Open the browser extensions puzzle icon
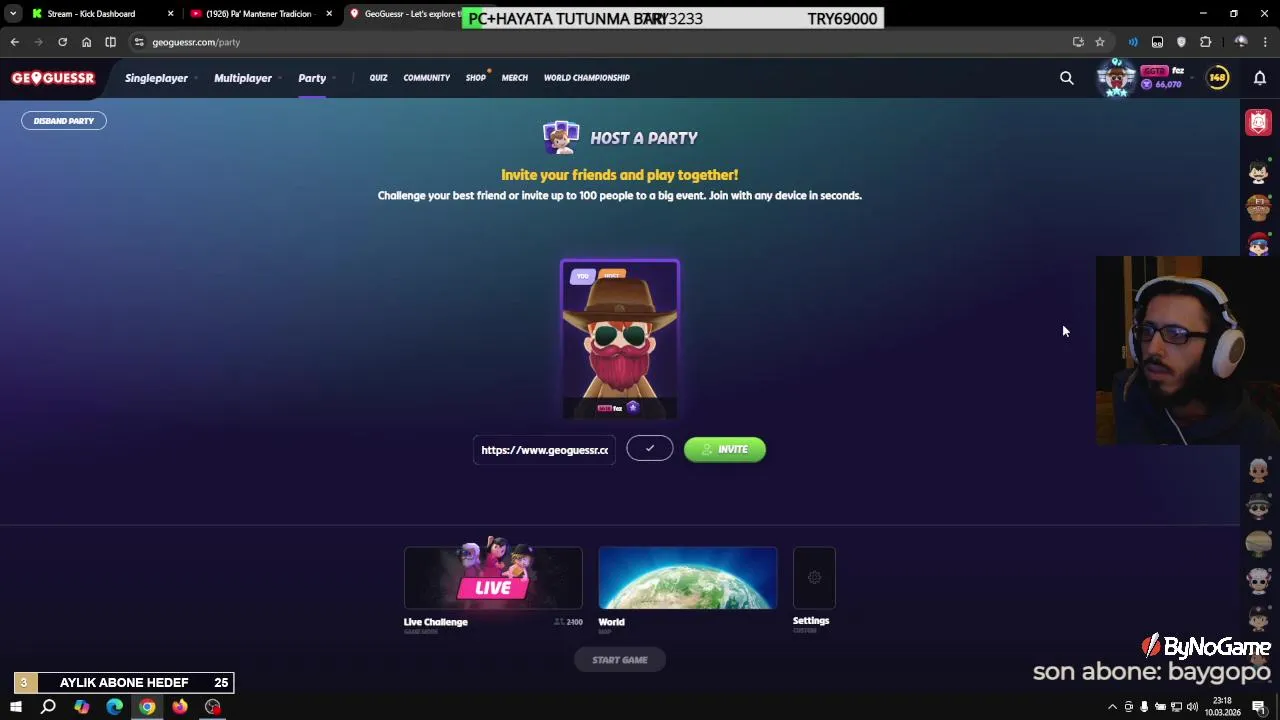Viewport: 1280px width, 720px height. click(1205, 42)
